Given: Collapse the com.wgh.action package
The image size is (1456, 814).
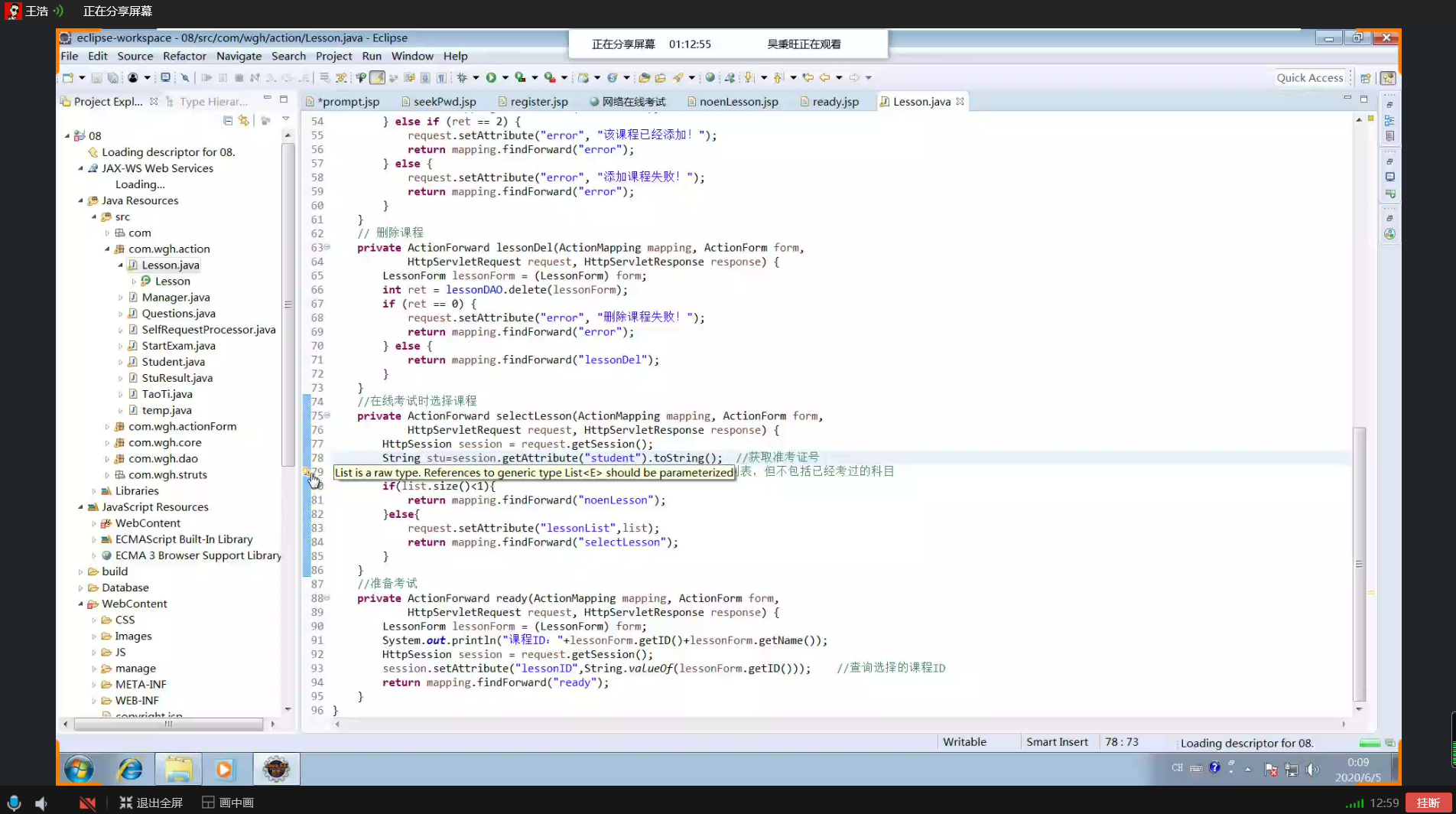Looking at the screenshot, I should [108, 249].
